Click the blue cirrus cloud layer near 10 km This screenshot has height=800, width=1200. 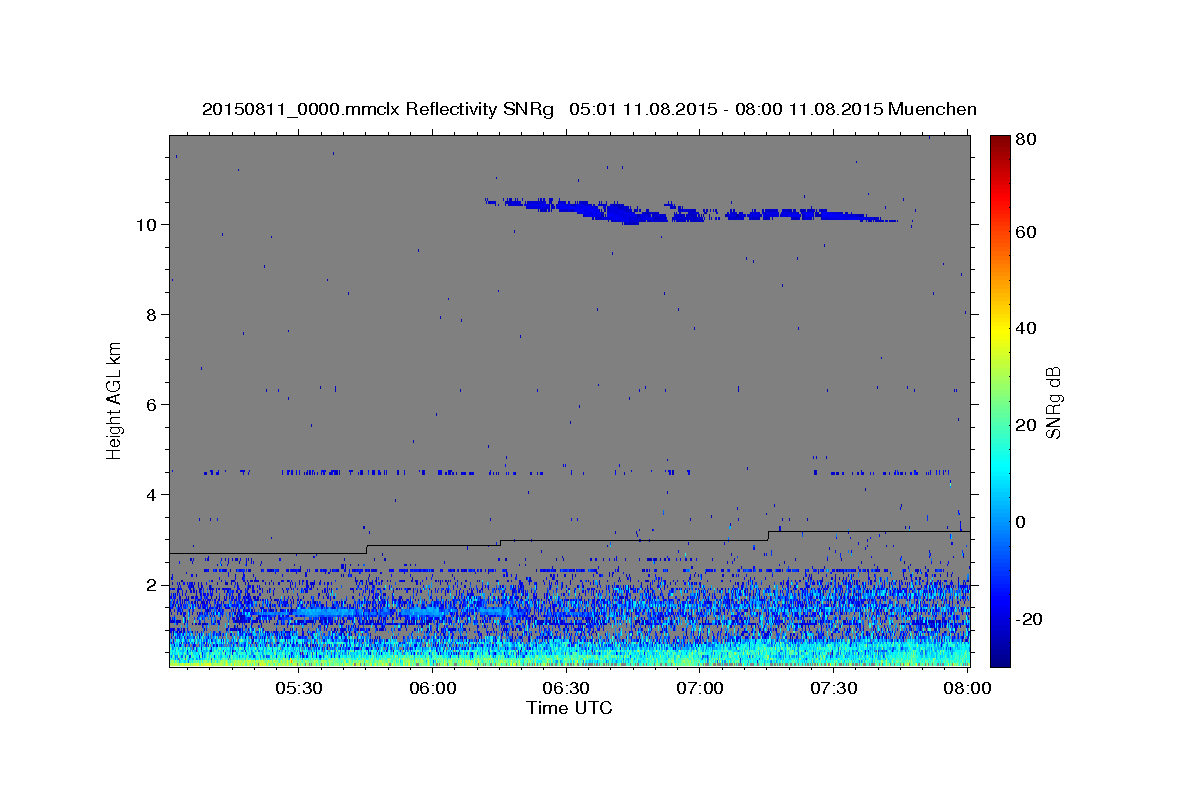click(690, 211)
